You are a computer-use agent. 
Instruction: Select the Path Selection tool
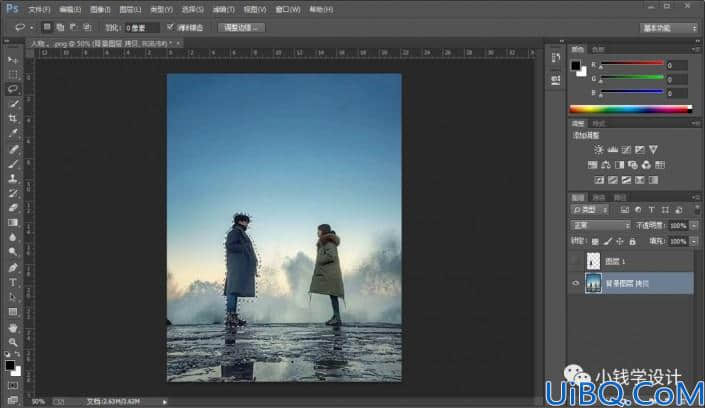pos(13,297)
